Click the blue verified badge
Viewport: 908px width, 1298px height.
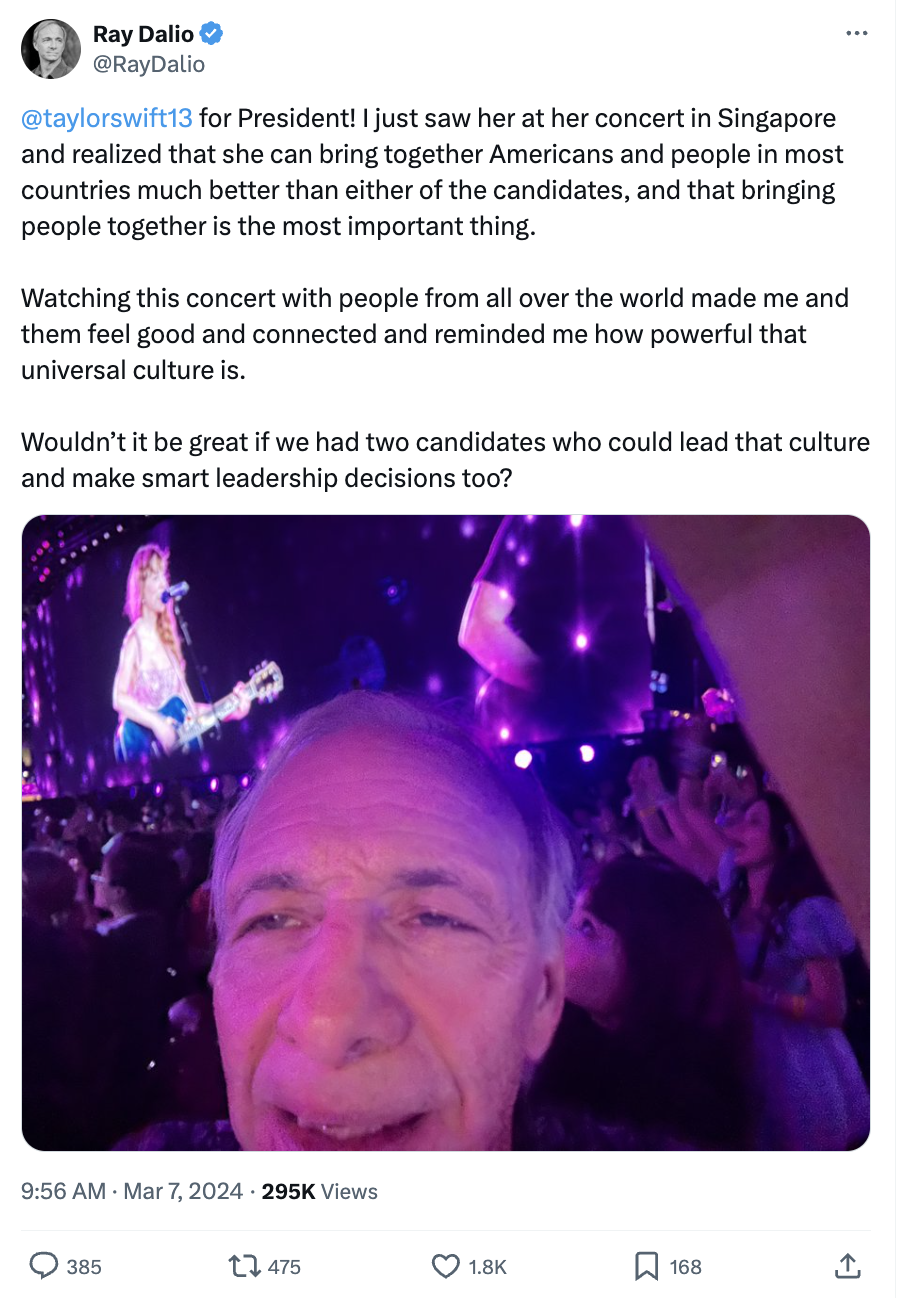coord(211,34)
